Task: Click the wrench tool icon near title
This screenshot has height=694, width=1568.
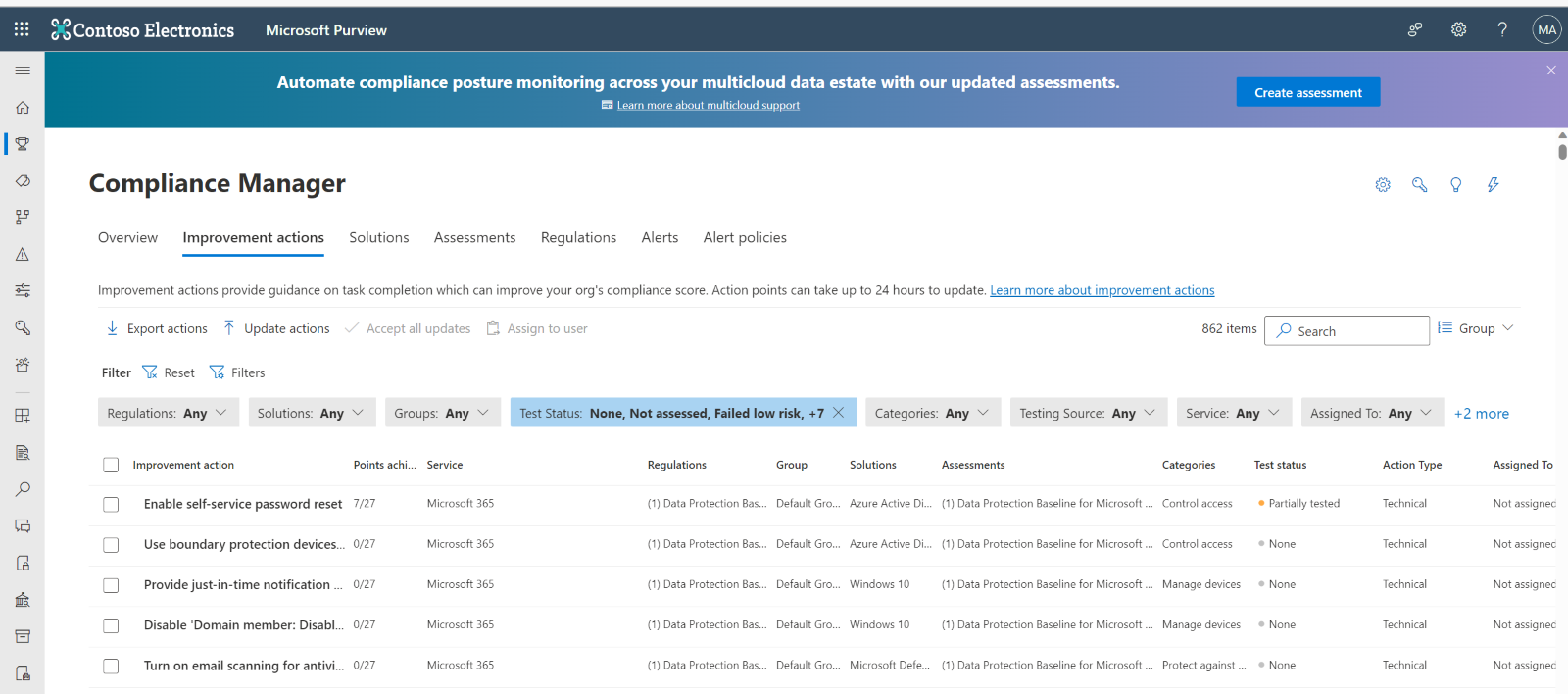Action: click(x=1419, y=184)
